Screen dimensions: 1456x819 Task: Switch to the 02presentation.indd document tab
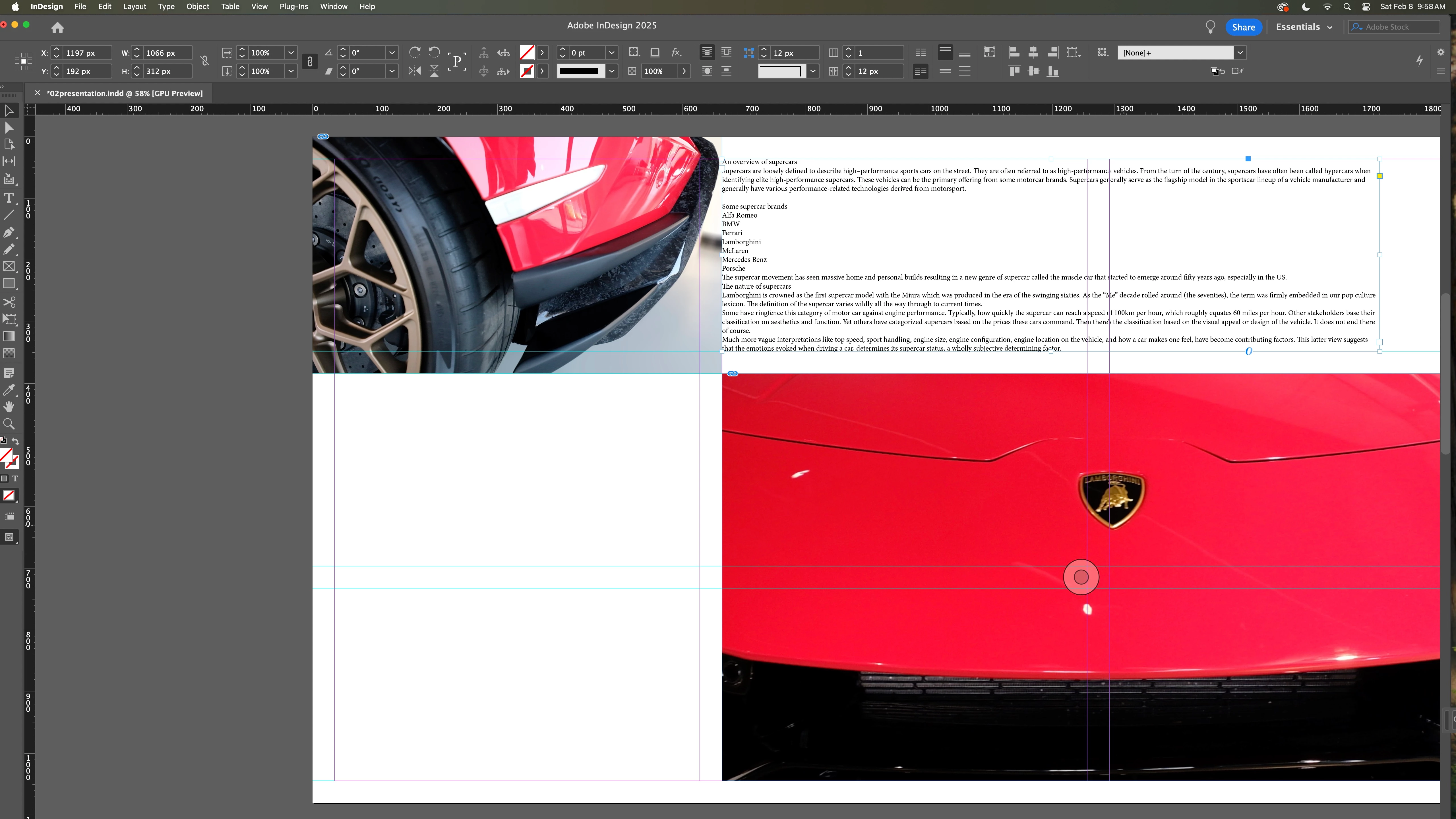[x=124, y=93]
